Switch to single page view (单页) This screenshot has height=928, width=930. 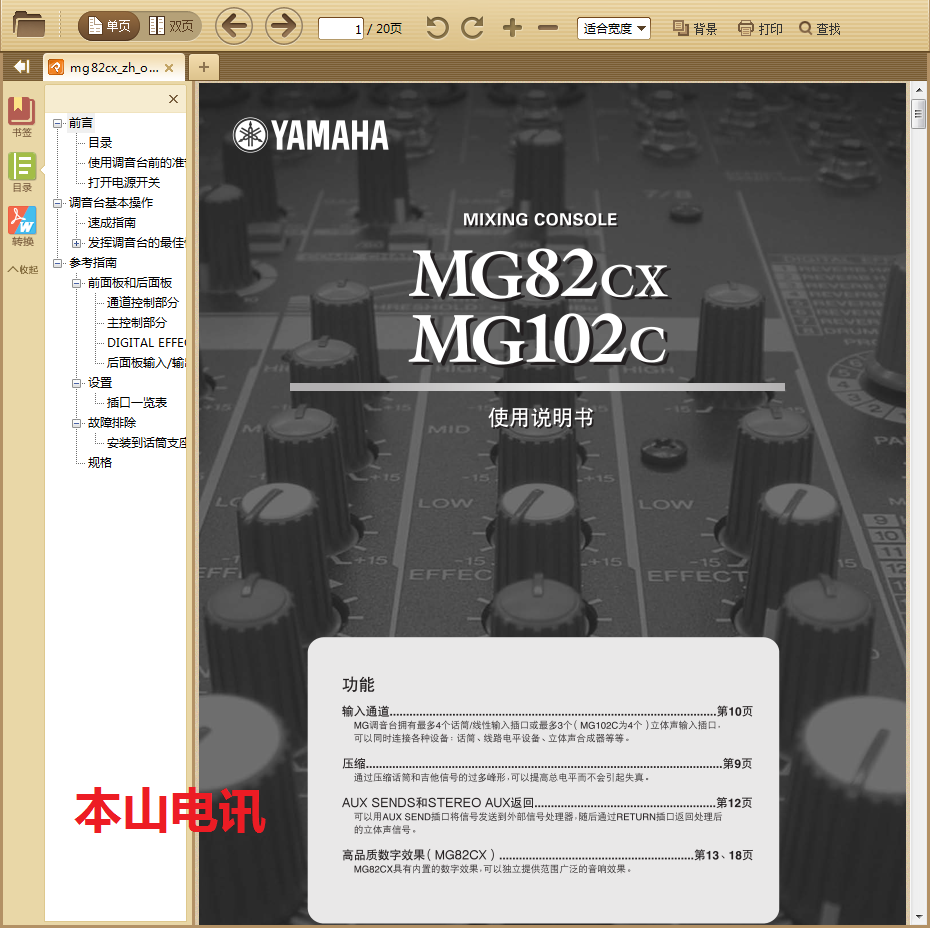110,26
